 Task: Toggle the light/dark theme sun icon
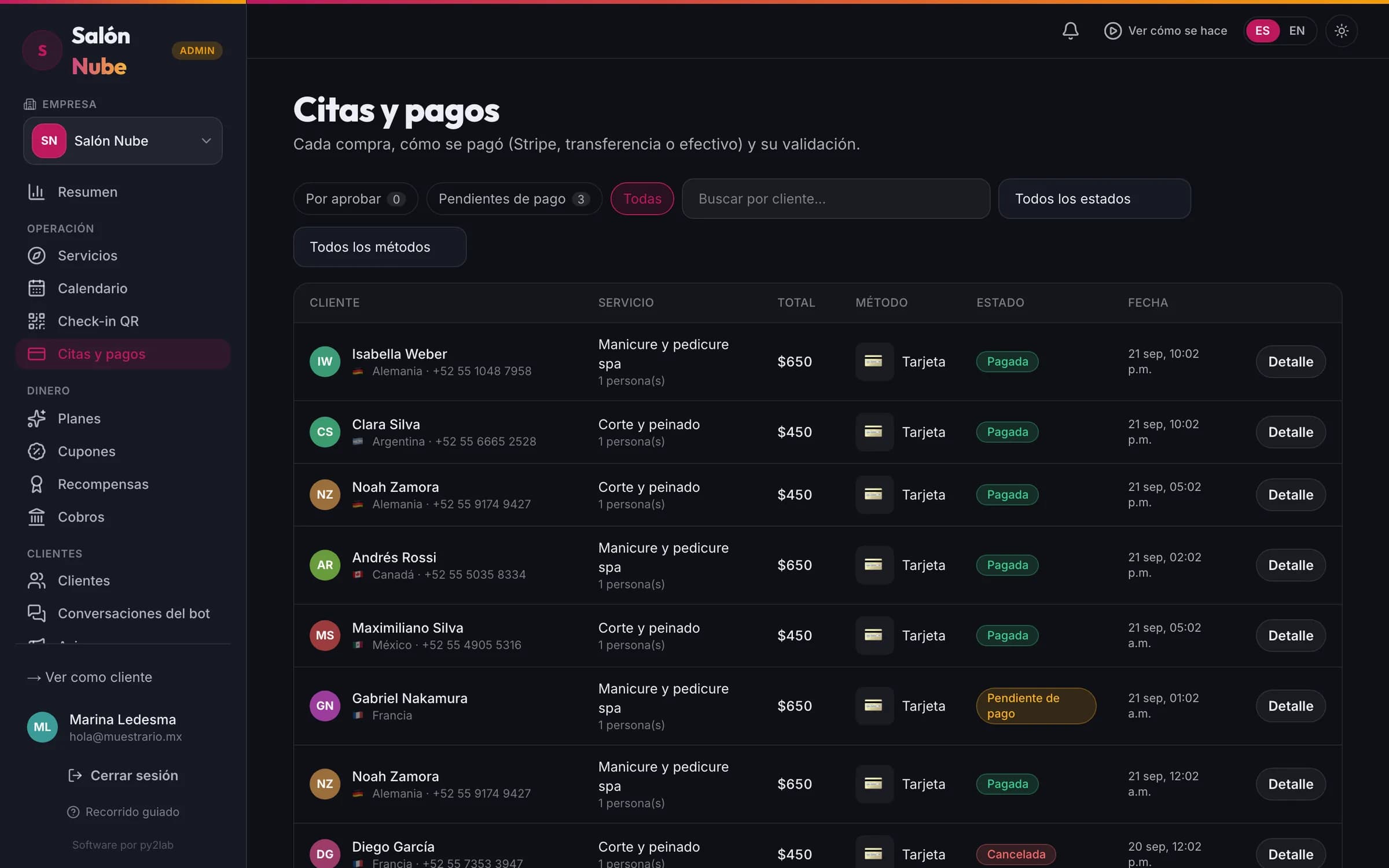[x=1341, y=31]
